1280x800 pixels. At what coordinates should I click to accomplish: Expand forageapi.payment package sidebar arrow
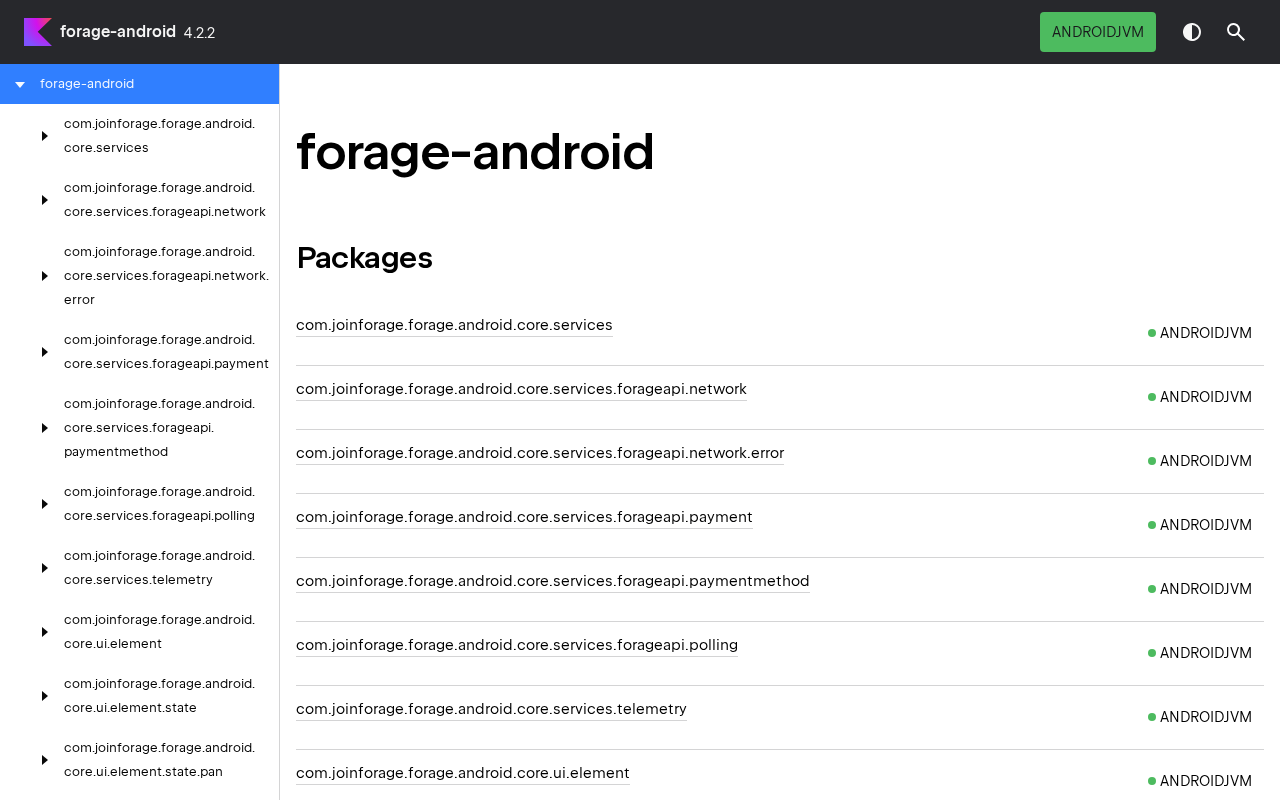point(44,352)
